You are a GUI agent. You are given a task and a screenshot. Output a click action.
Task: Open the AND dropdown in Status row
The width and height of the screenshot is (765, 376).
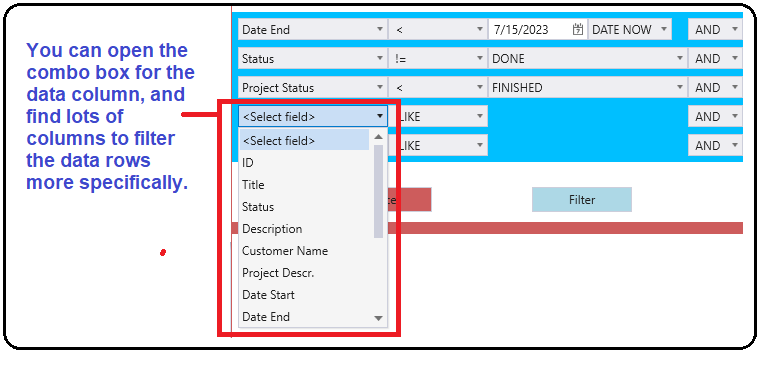click(x=715, y=59)
